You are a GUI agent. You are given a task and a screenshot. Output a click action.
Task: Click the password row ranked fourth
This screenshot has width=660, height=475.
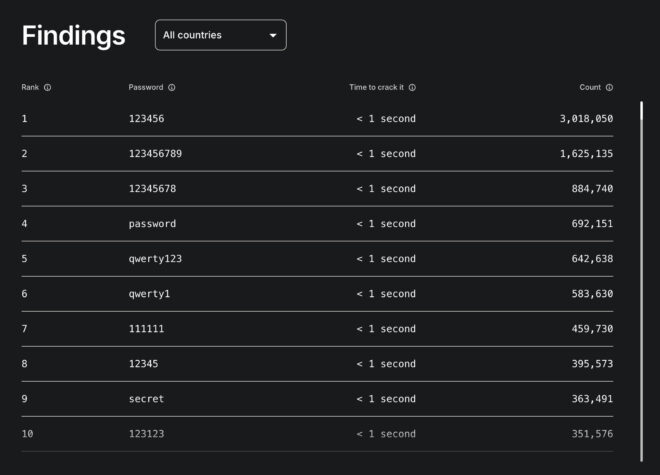[x=152, y=224]
